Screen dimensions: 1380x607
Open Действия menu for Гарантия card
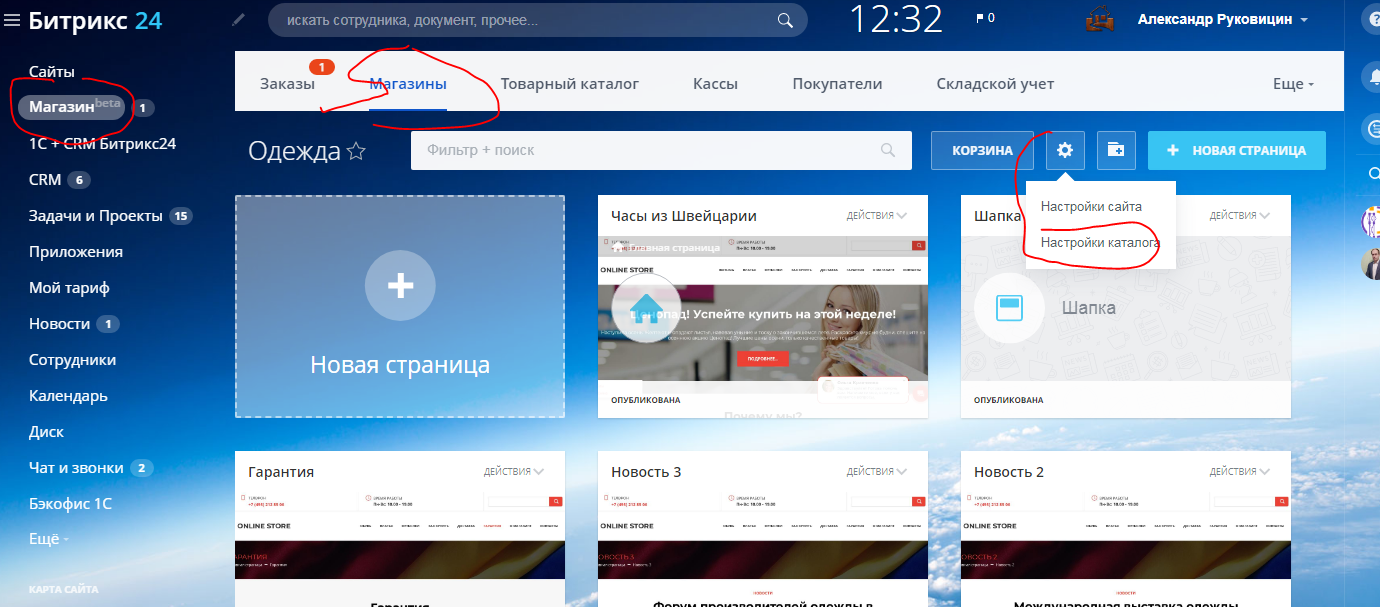[514, 471]
